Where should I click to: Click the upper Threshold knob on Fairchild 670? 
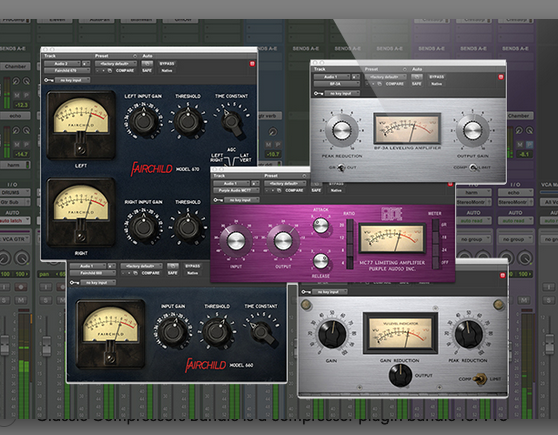tap(188, 121)
